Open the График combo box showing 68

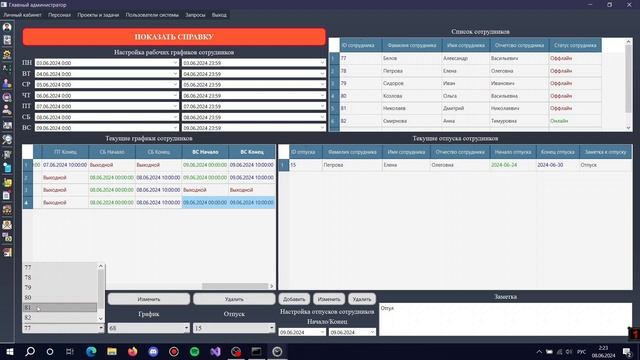tap(149, 328)
